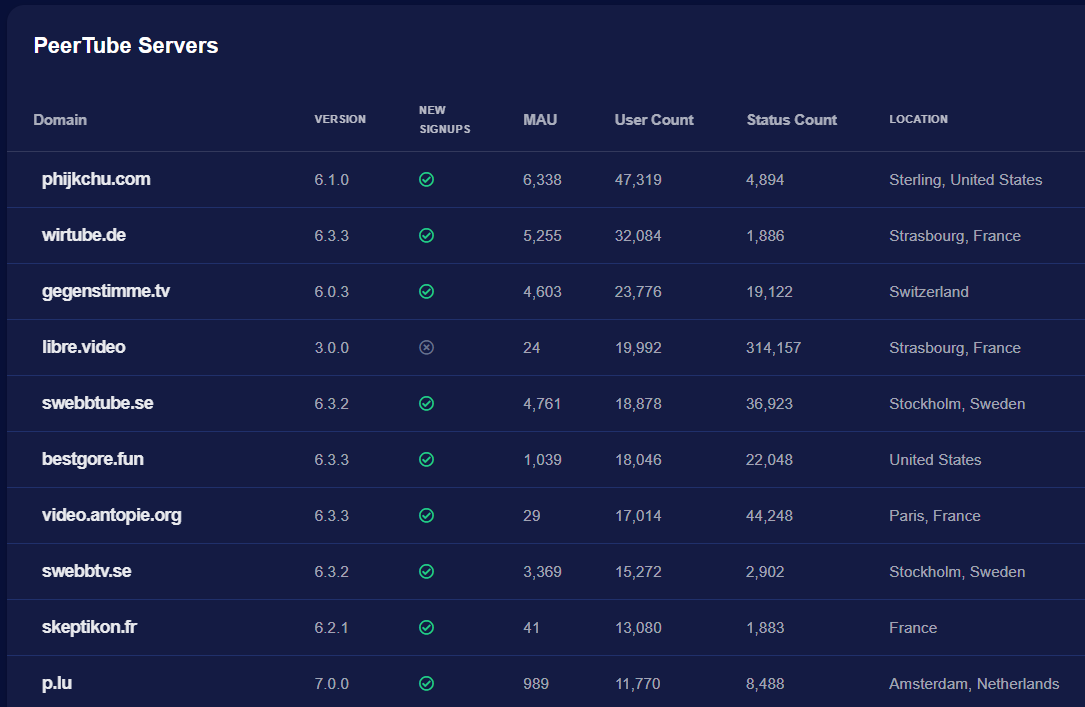Sort by the MAU column header
The image size is (1085, 707).
(x=540, y=120)
